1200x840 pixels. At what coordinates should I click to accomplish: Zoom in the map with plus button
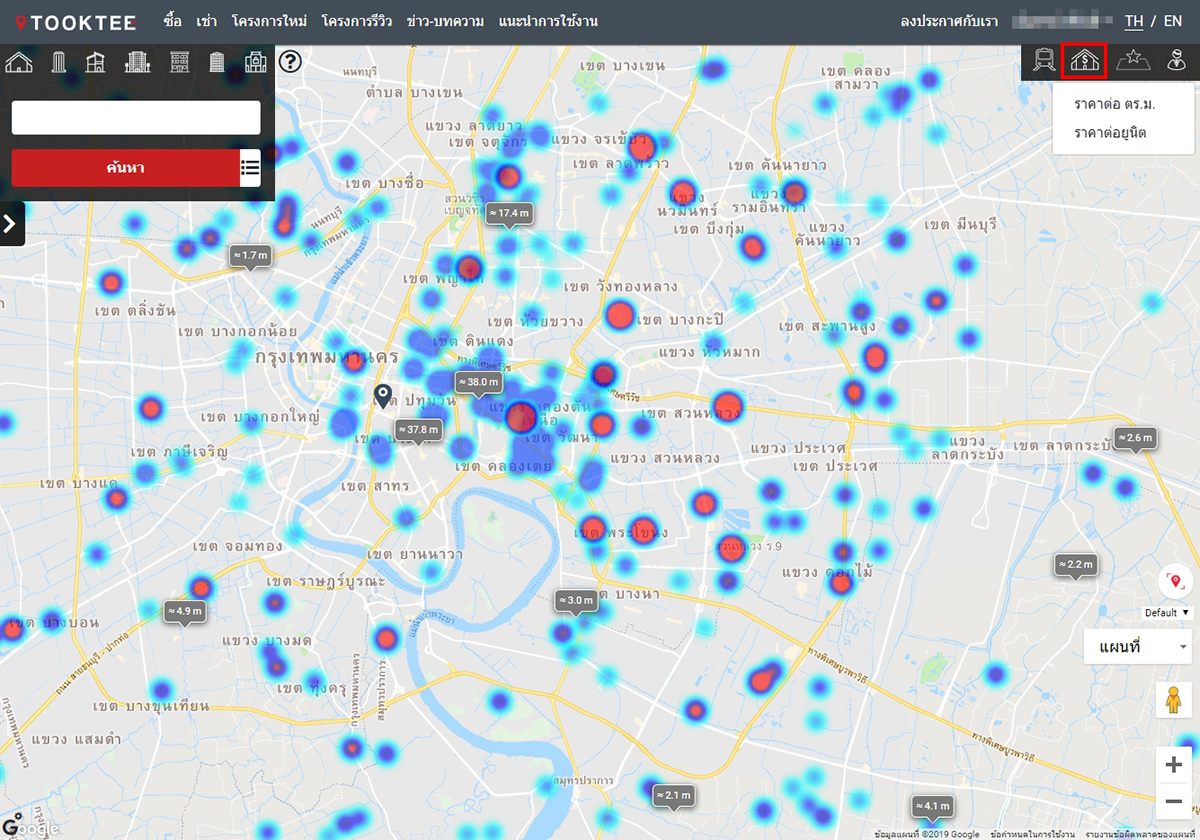(1173, 765)
